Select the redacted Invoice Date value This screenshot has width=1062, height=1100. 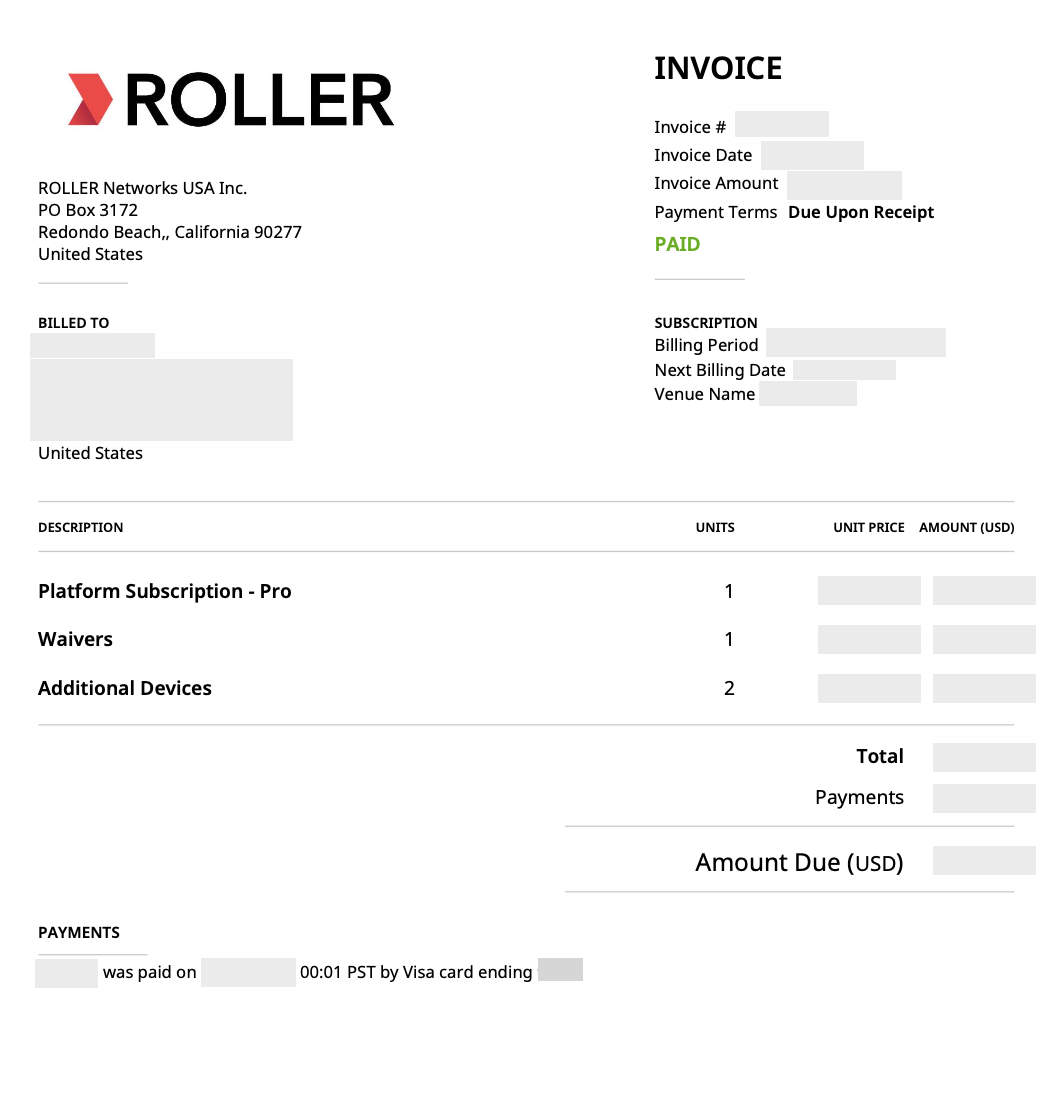(811, 155)
